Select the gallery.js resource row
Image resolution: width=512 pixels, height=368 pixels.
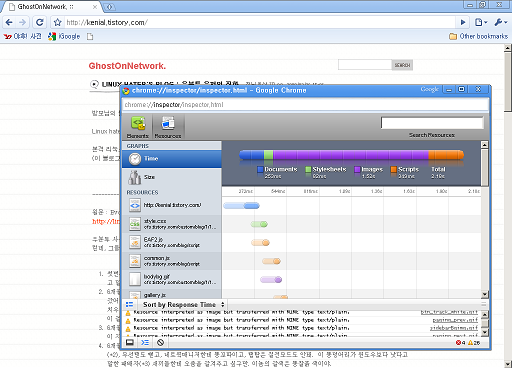click(x=172, y=294)
